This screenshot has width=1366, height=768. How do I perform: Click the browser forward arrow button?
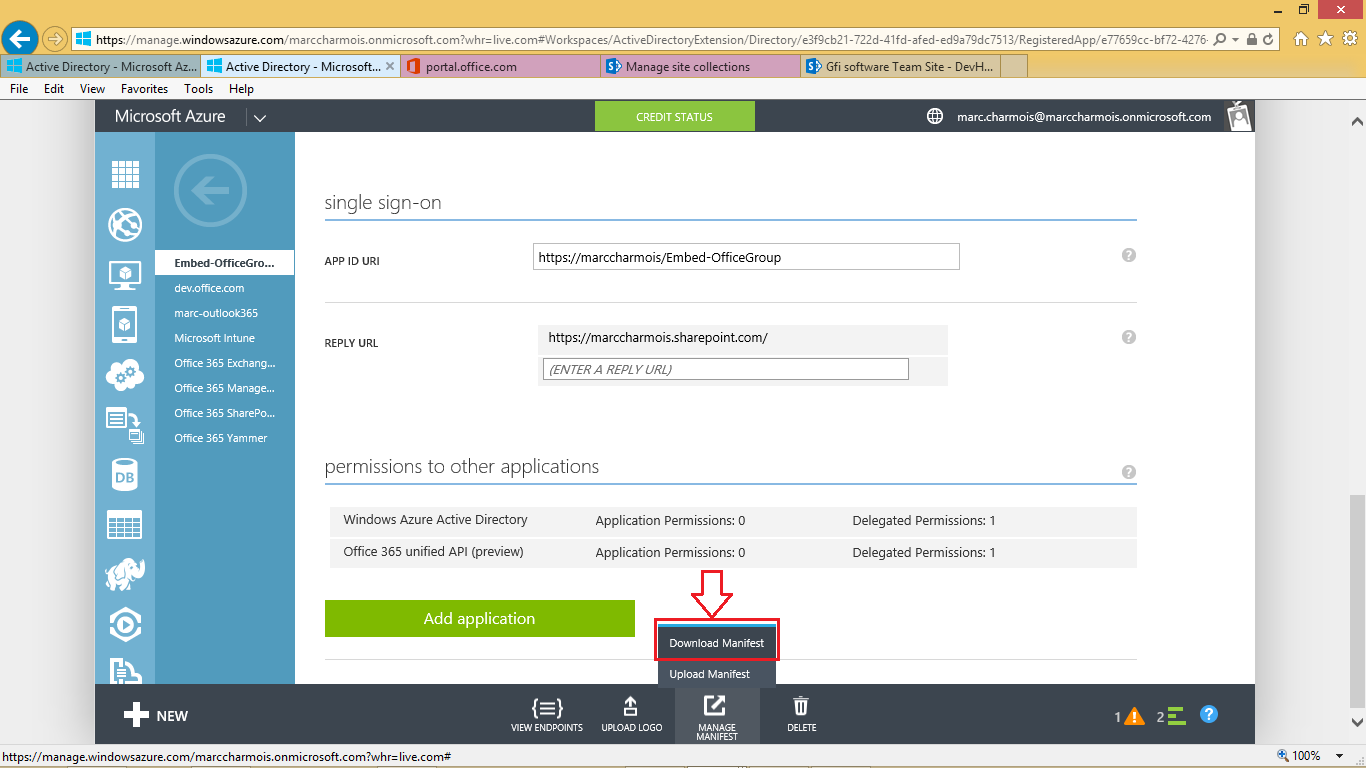[54, 39]
